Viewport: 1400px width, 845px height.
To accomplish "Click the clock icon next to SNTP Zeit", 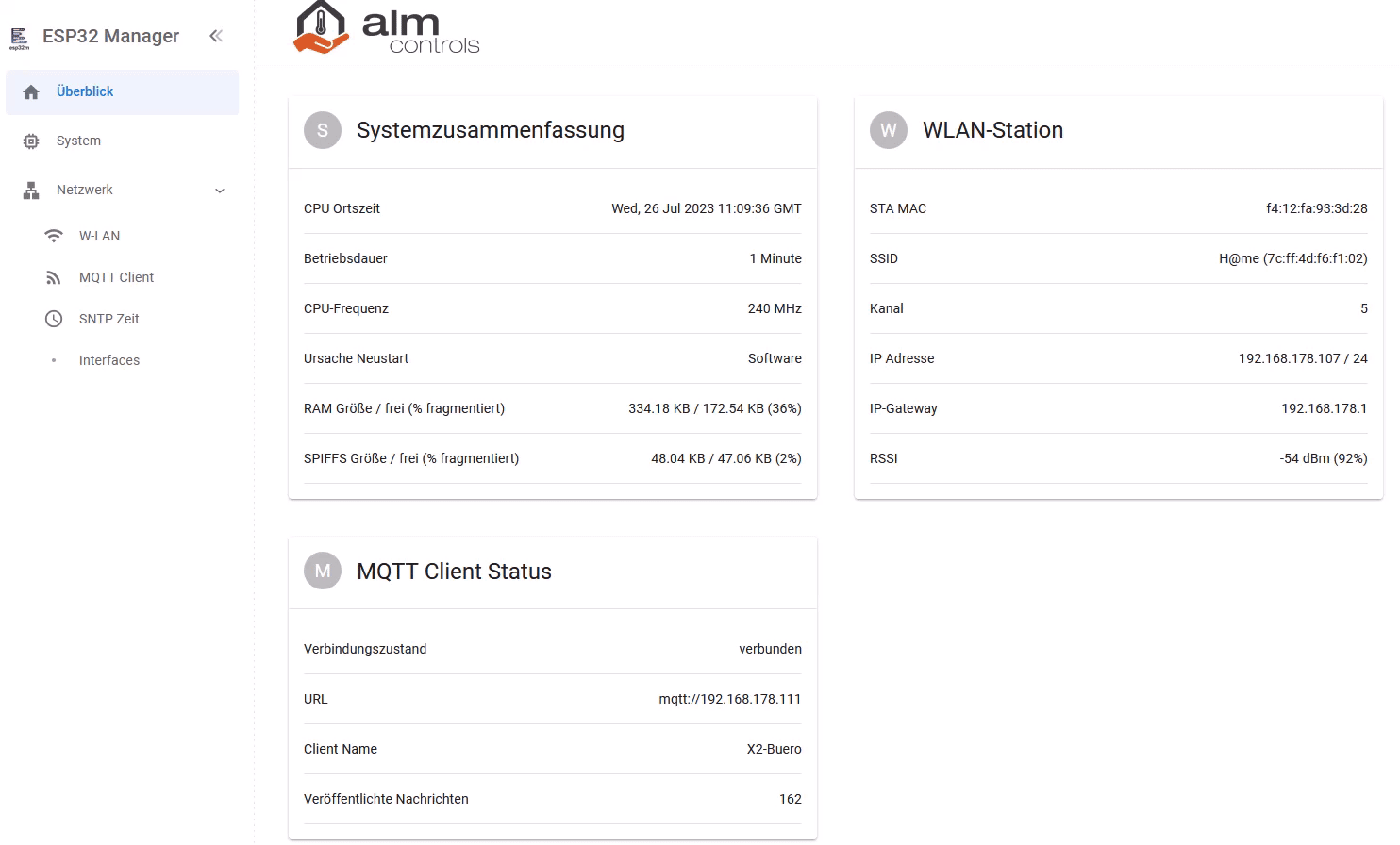I will (54, 319).
